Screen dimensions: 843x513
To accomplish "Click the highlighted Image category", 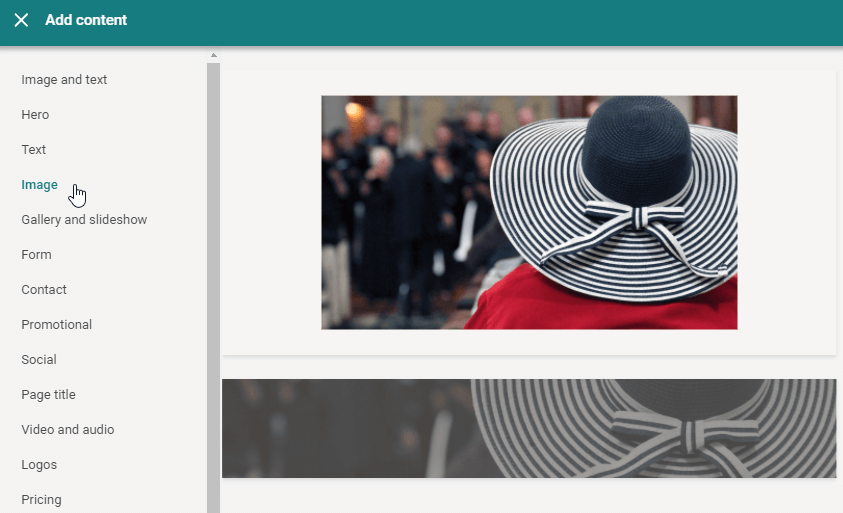I will click(39, 185).
